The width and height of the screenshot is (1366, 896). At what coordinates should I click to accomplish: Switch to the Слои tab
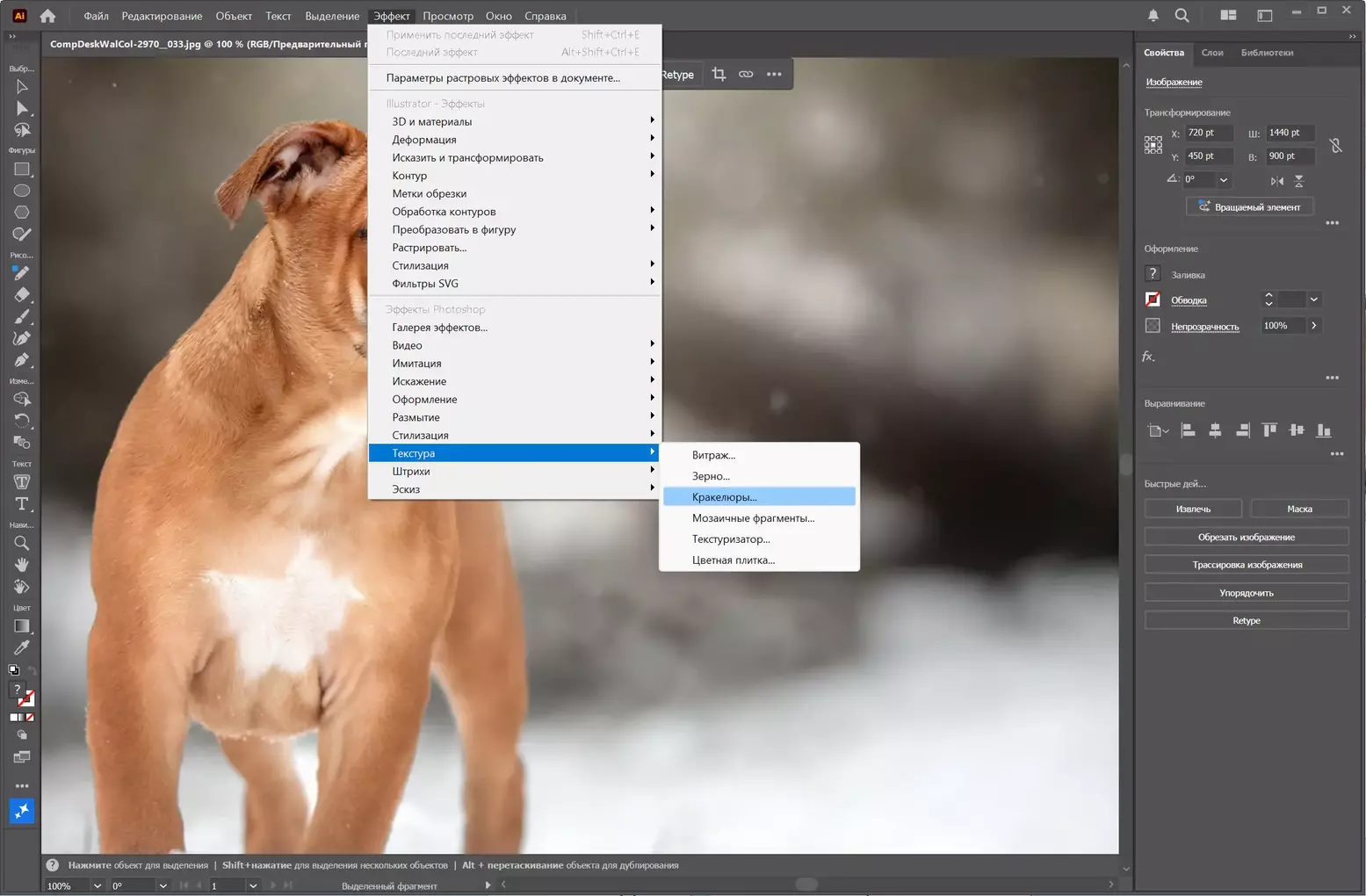coord(1212,53)
